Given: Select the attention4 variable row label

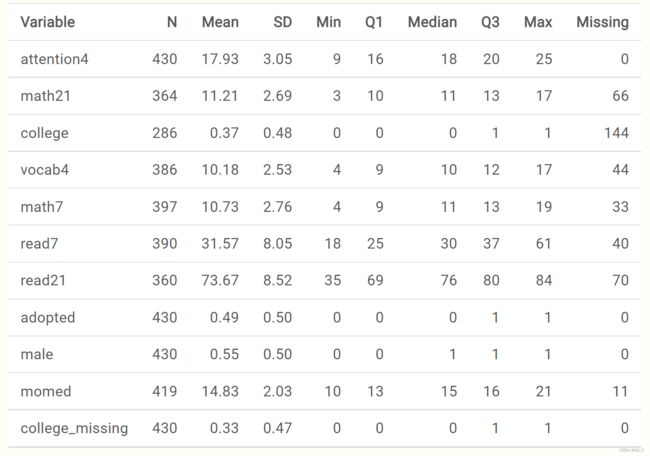Looking at the screenshot, I should coord(54,59).
